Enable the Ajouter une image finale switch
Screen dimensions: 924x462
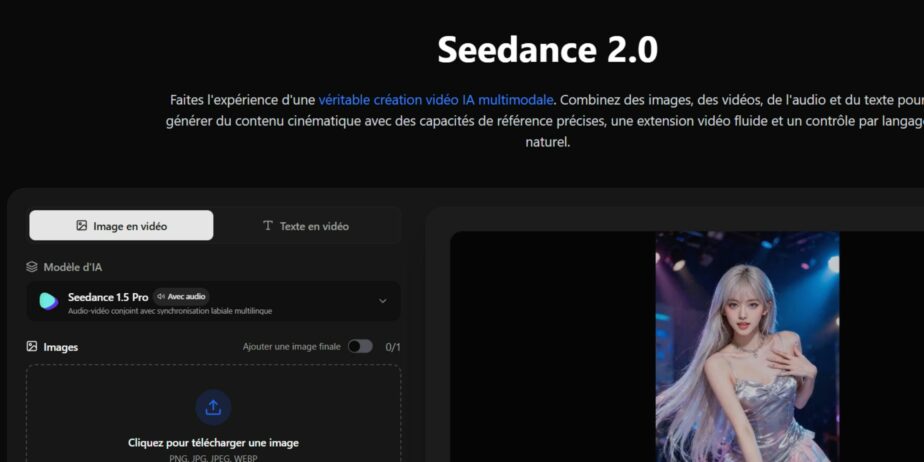(x=360, y=346)
